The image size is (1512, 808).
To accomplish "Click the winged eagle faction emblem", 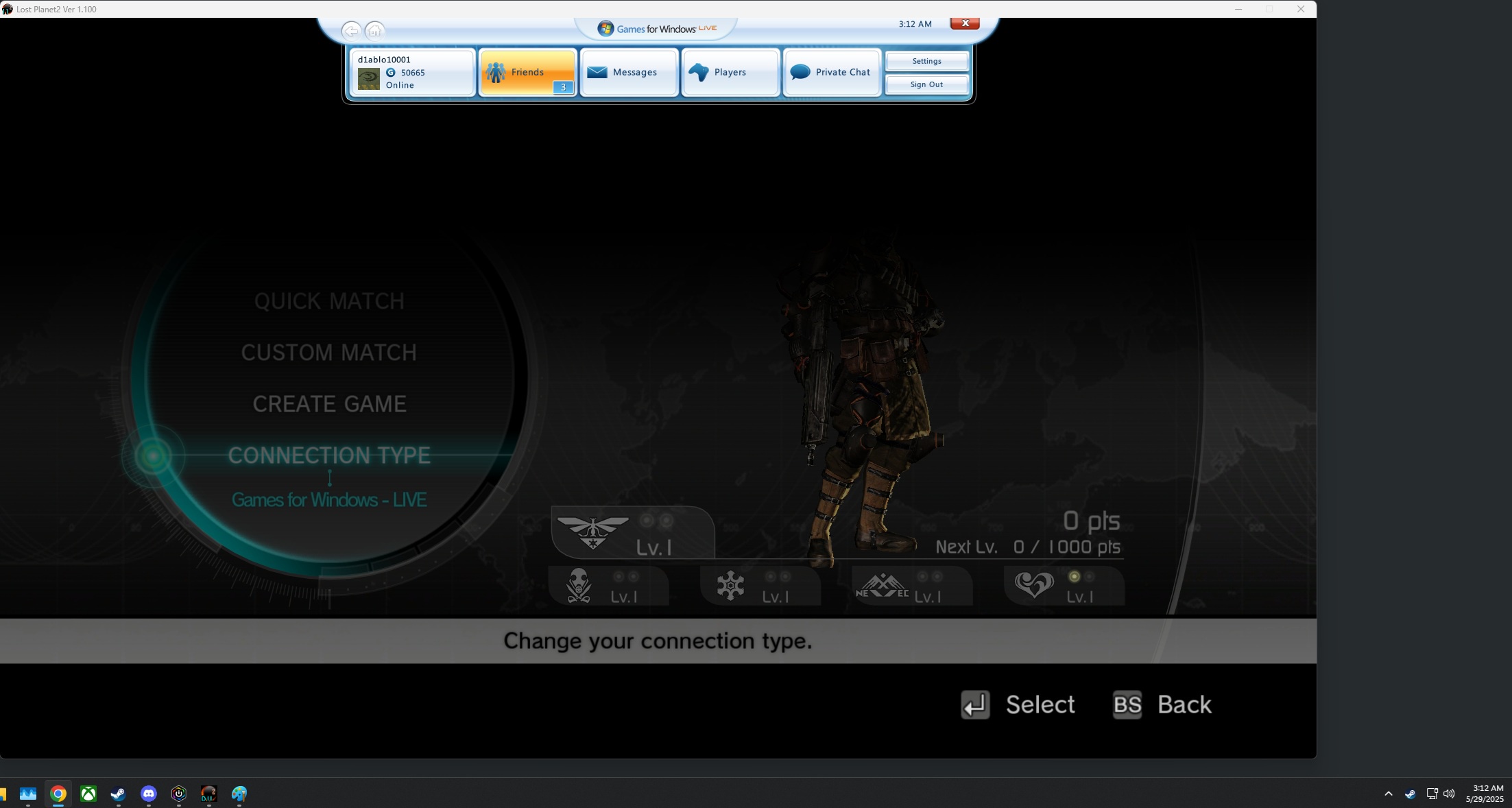I will point(593,532).
